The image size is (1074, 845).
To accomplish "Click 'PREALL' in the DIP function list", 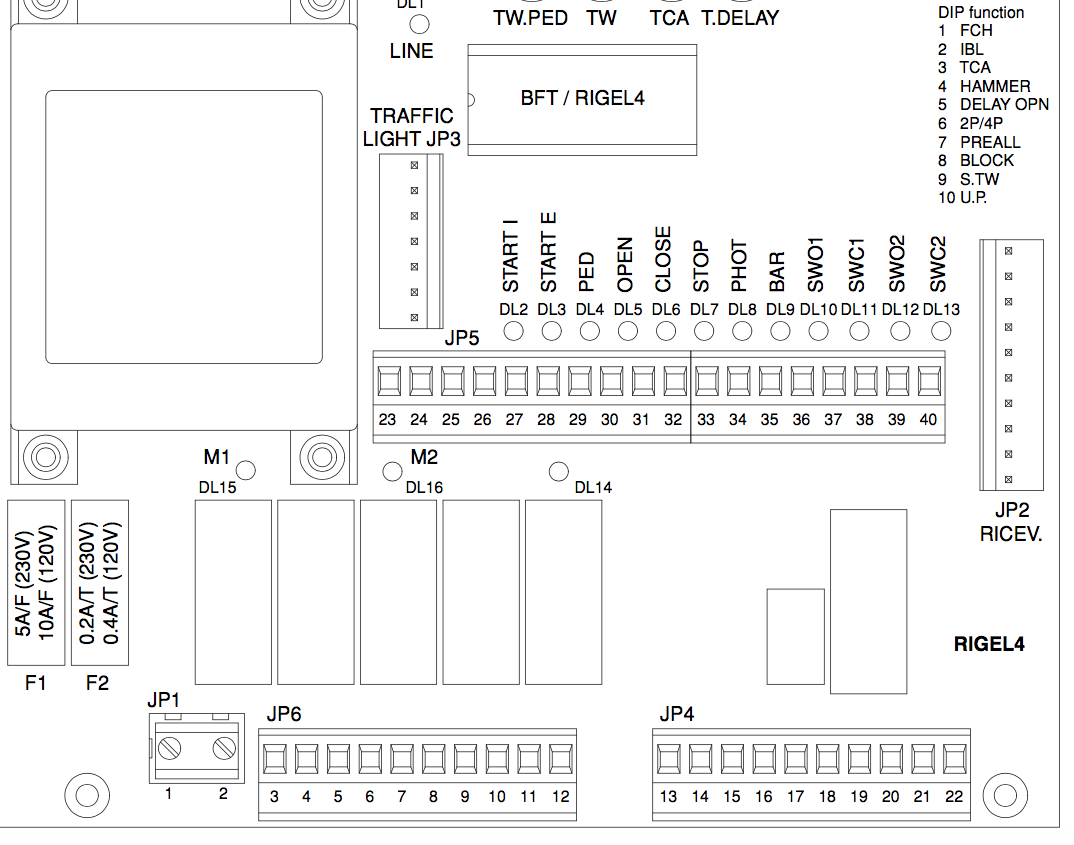I will click(x=990, y=142).
